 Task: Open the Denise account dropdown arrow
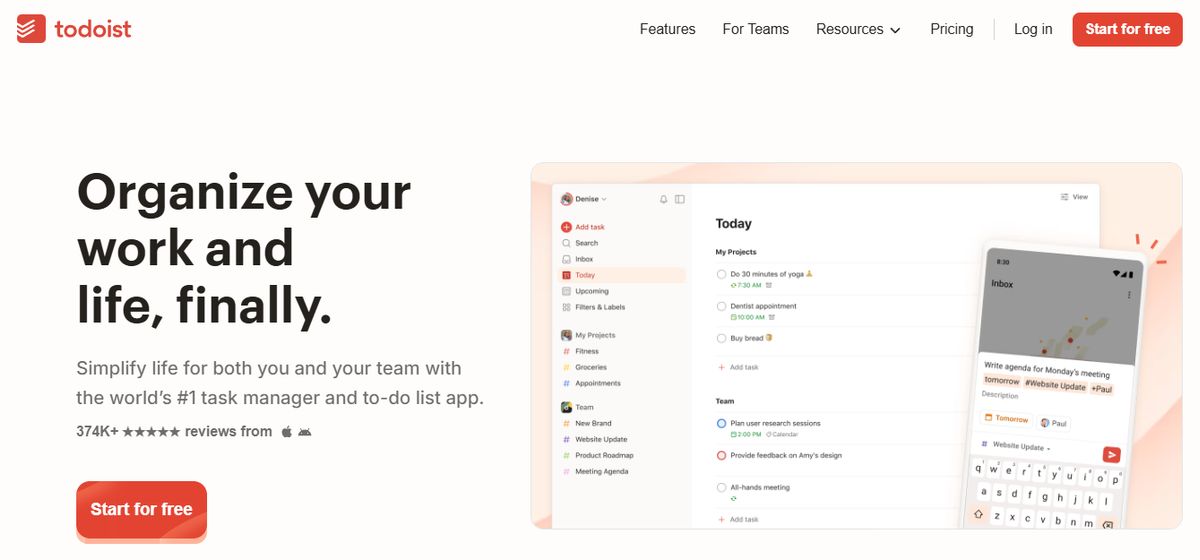coord(604,199)
